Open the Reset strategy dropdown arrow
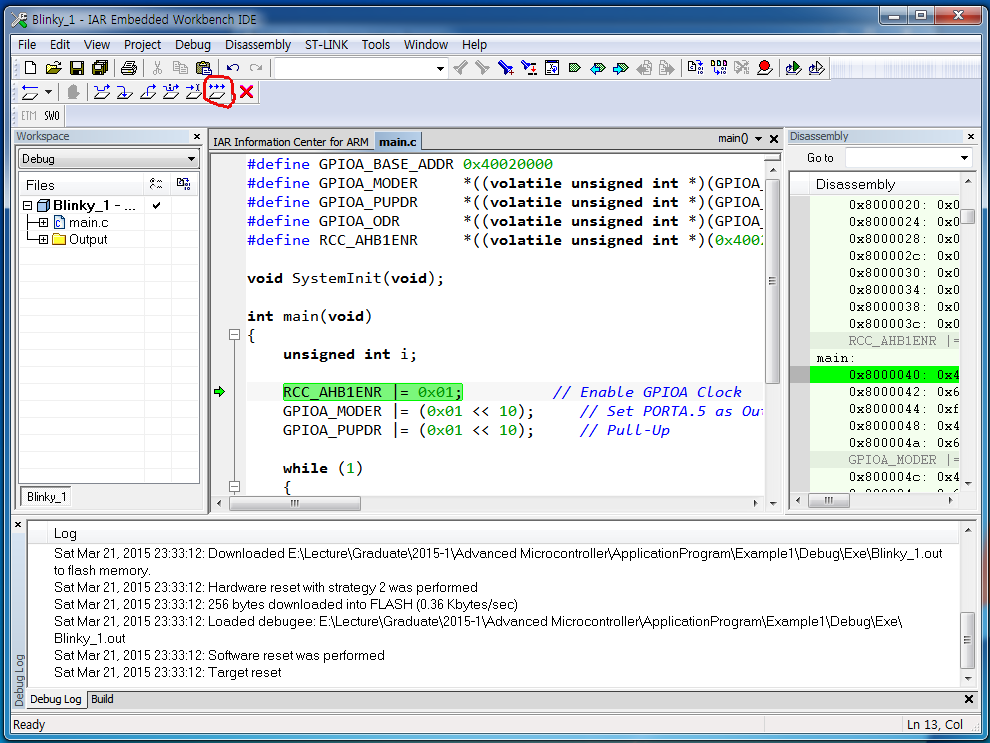Screen dimensions: 990x743 [49, 92]
